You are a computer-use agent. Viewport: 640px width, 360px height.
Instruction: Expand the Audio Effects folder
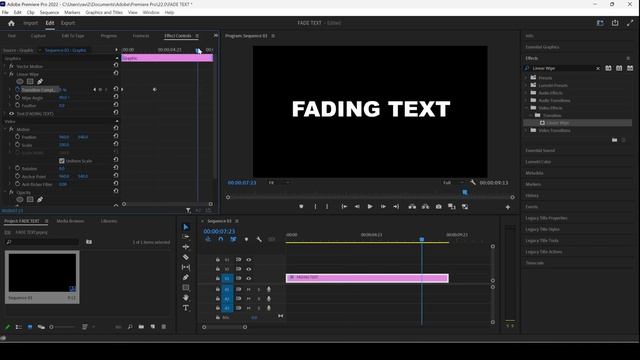click(x=526, y=93)
